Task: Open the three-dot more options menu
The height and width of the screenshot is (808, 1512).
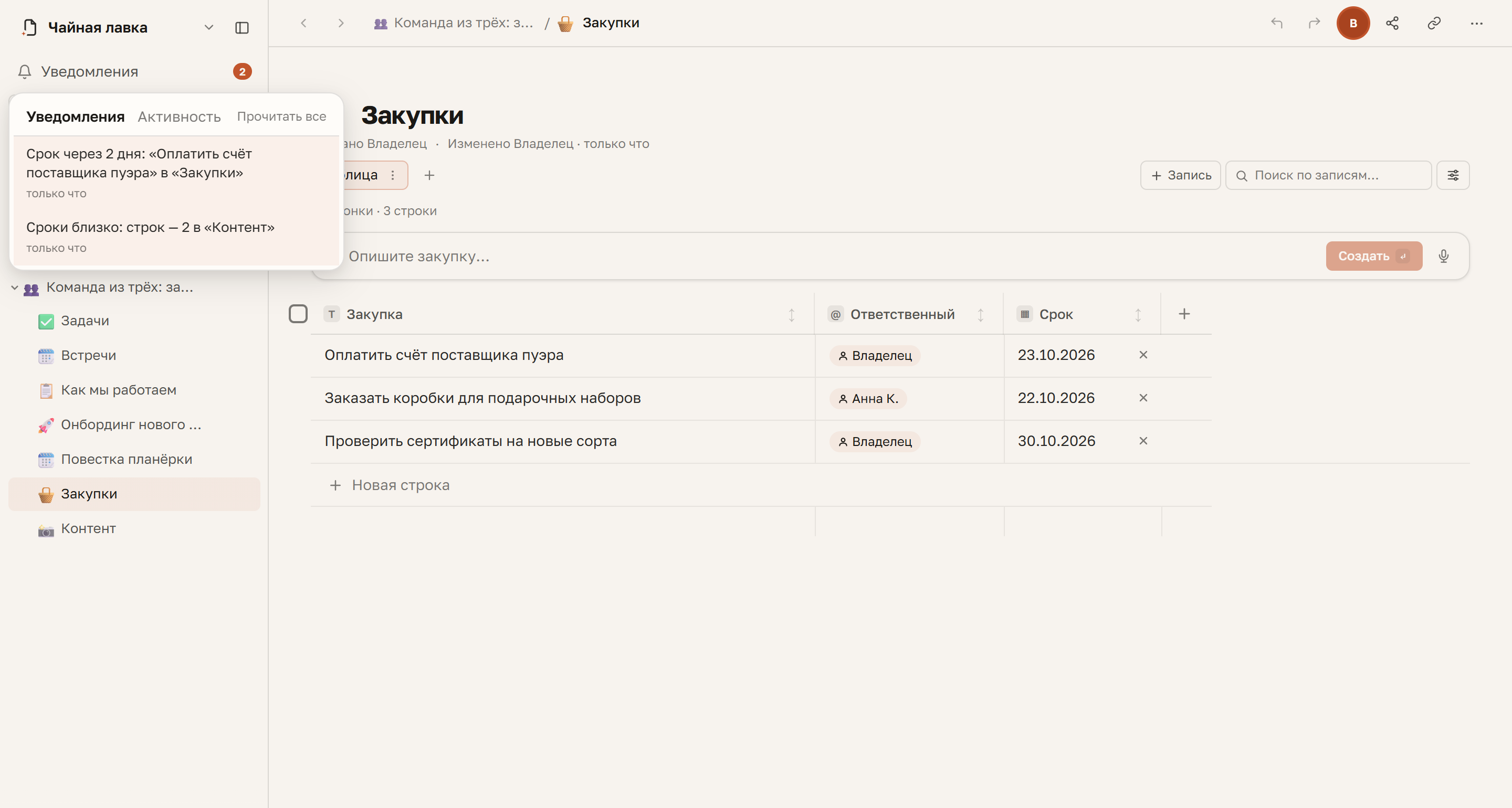Action: click(x=1476, y=24)
